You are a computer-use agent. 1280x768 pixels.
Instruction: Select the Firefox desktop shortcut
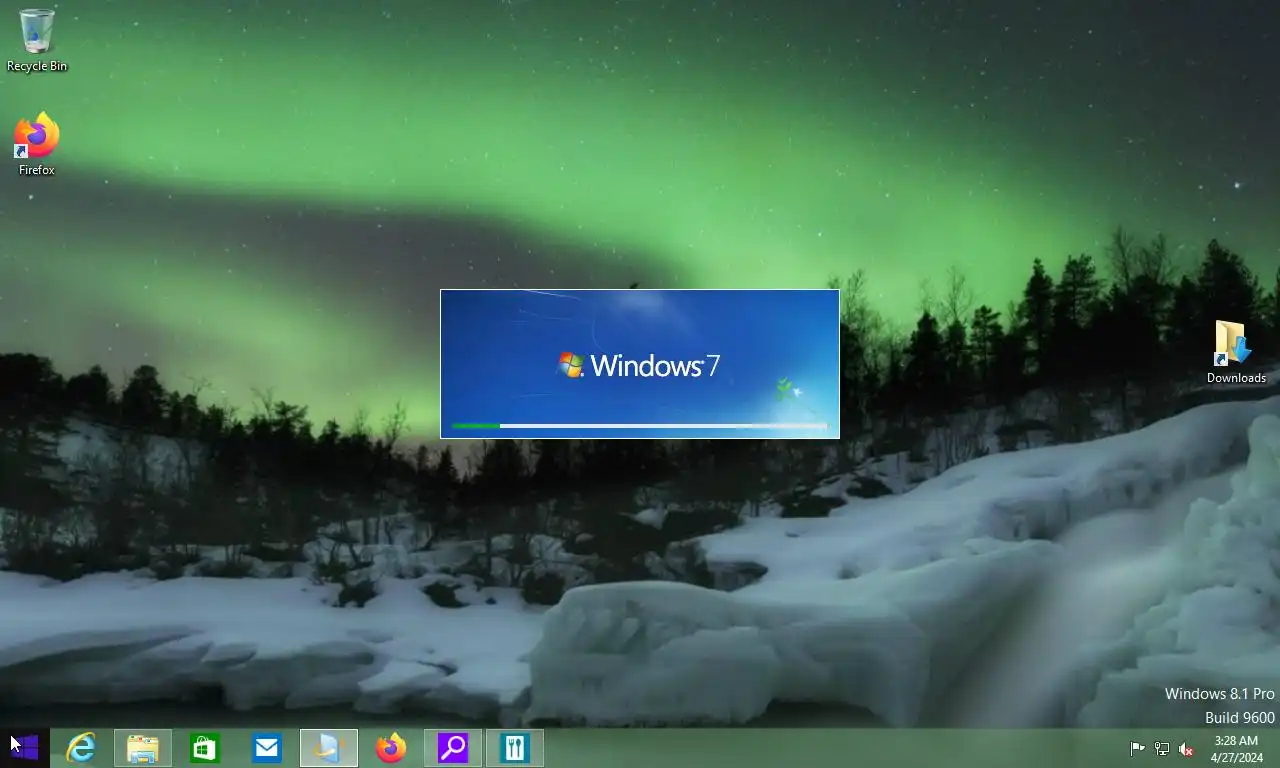coord(37,145)
